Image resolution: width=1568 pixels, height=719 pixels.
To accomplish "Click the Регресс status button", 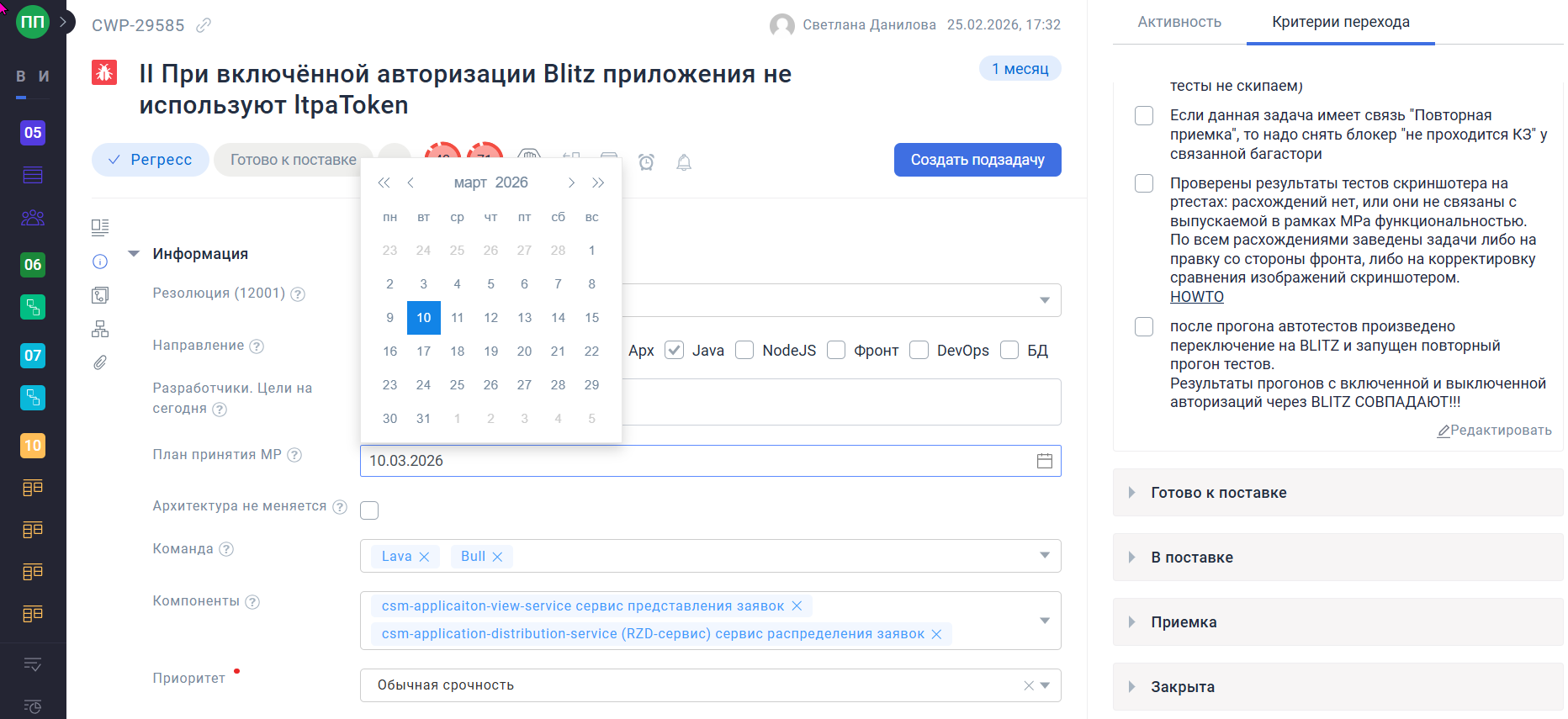I will tap(151, 160).
